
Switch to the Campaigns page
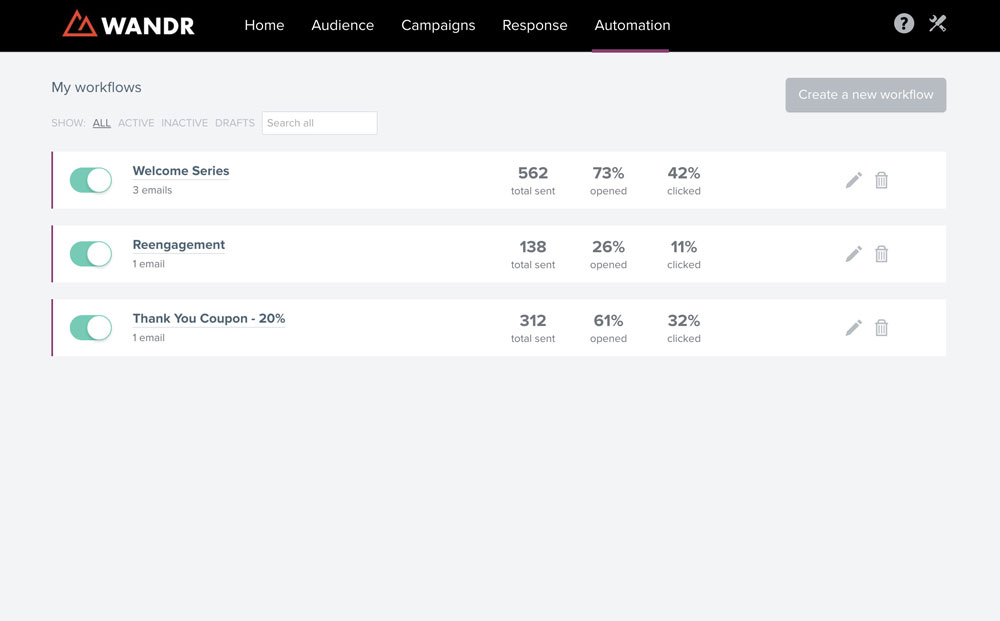point(438,25)
